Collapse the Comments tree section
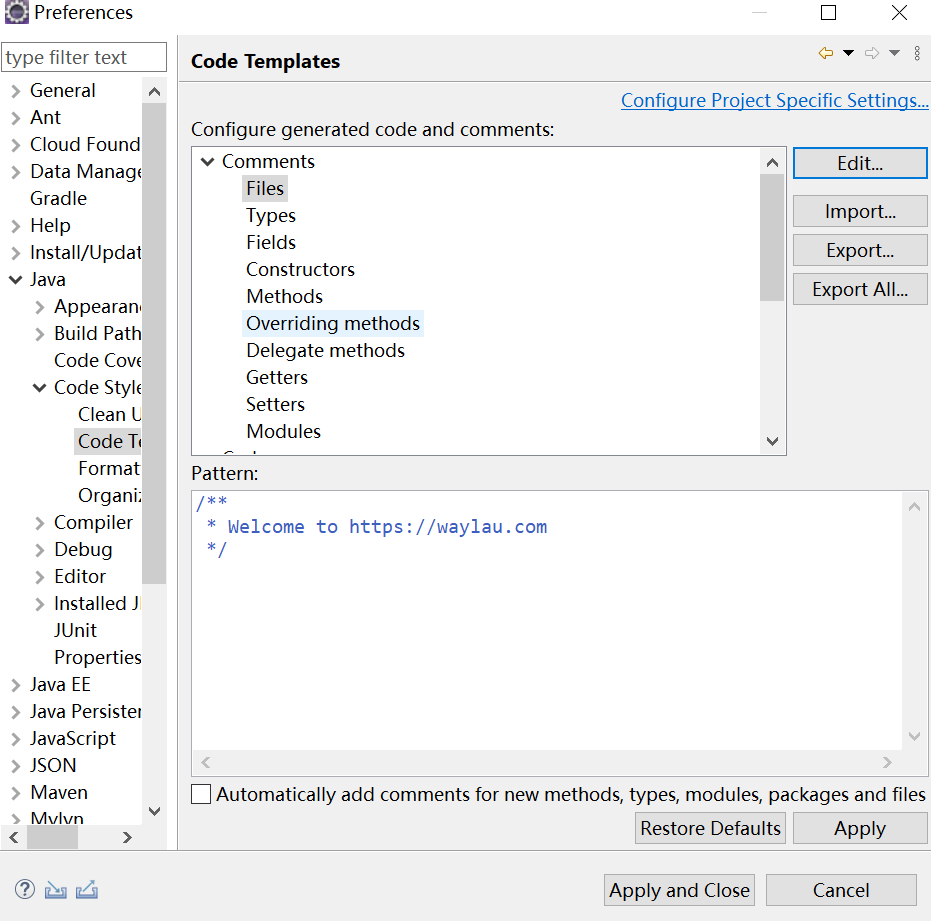931x921 pixels. coord(208,161)
